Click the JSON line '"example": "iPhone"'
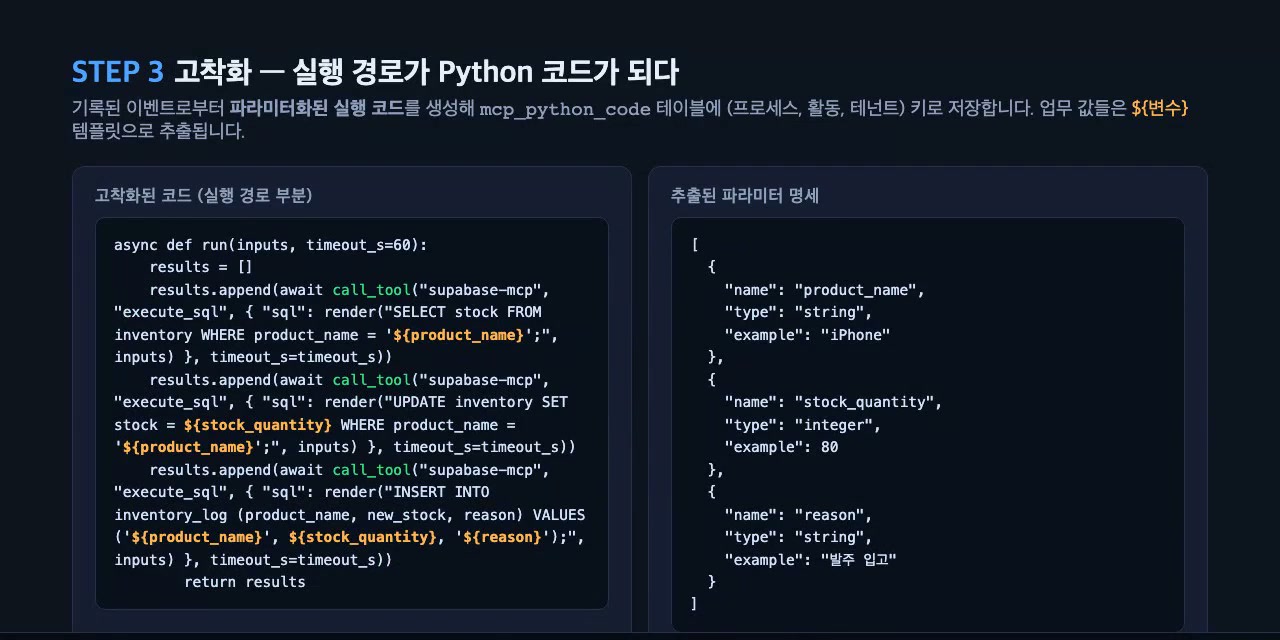The height and width of the screenshot is (640, 1280). pos(808,335)
